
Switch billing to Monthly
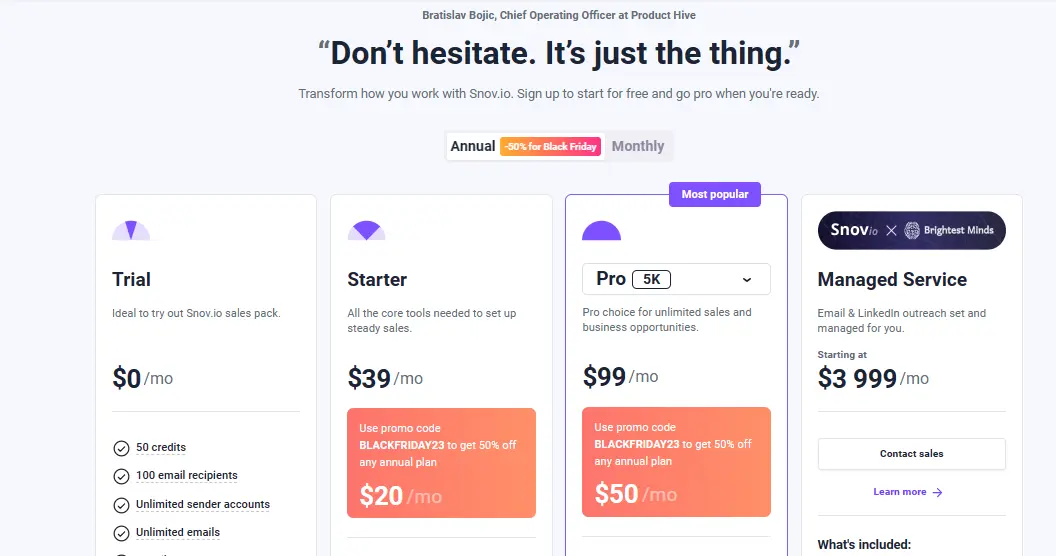coord(638,146)
